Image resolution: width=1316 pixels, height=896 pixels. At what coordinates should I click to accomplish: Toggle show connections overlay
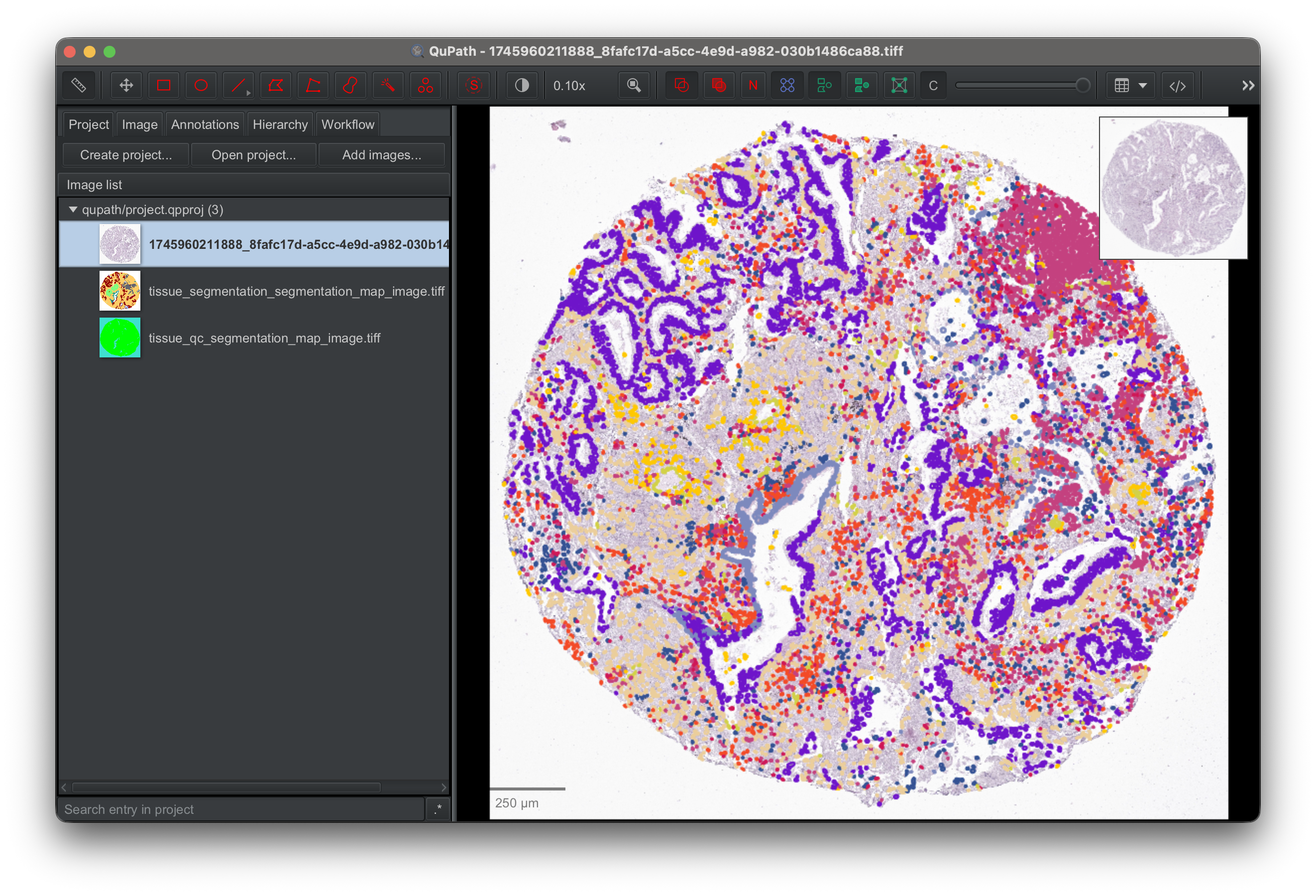point(899,86)
